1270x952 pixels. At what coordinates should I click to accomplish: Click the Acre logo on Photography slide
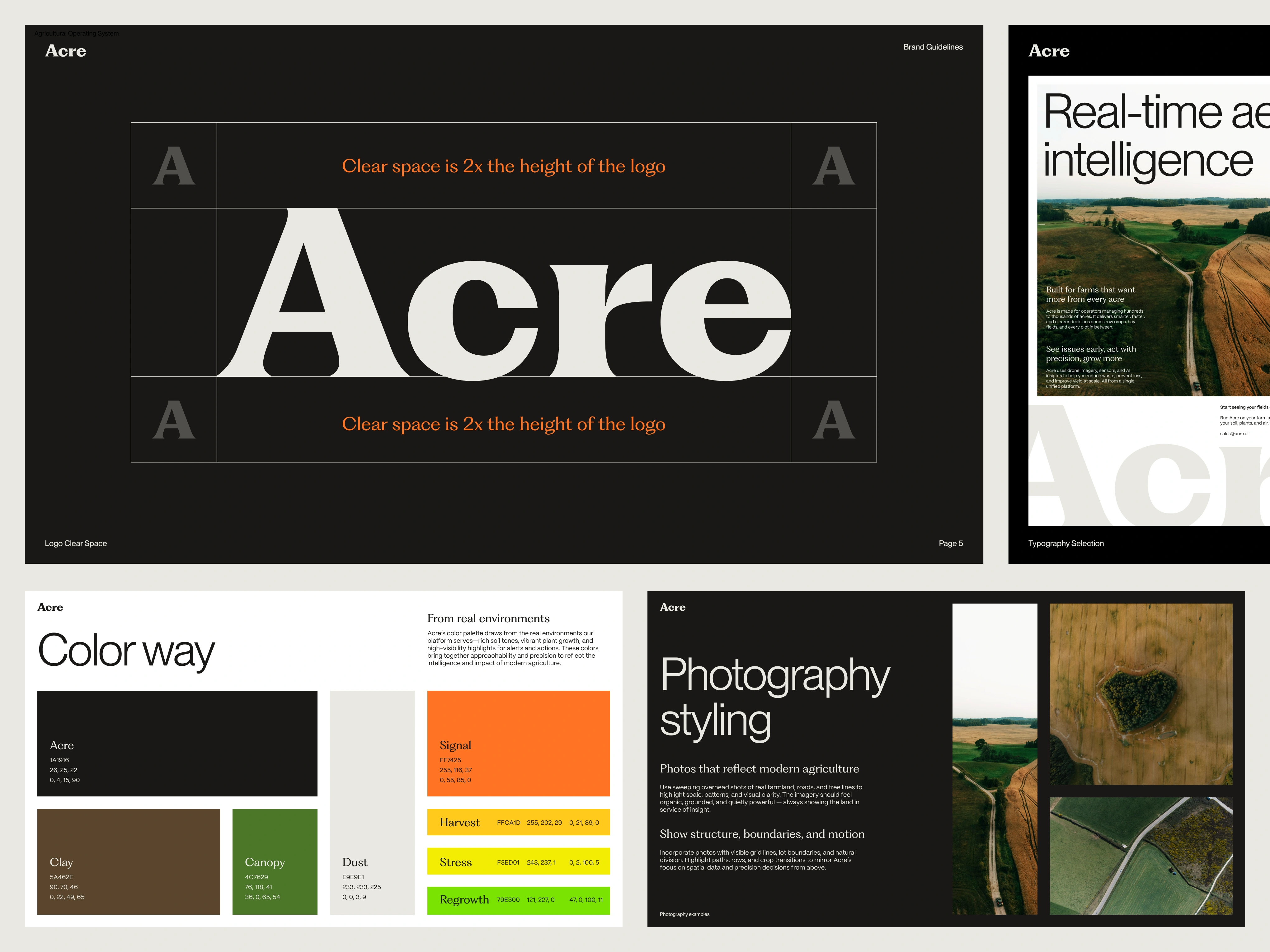point(672,607)
